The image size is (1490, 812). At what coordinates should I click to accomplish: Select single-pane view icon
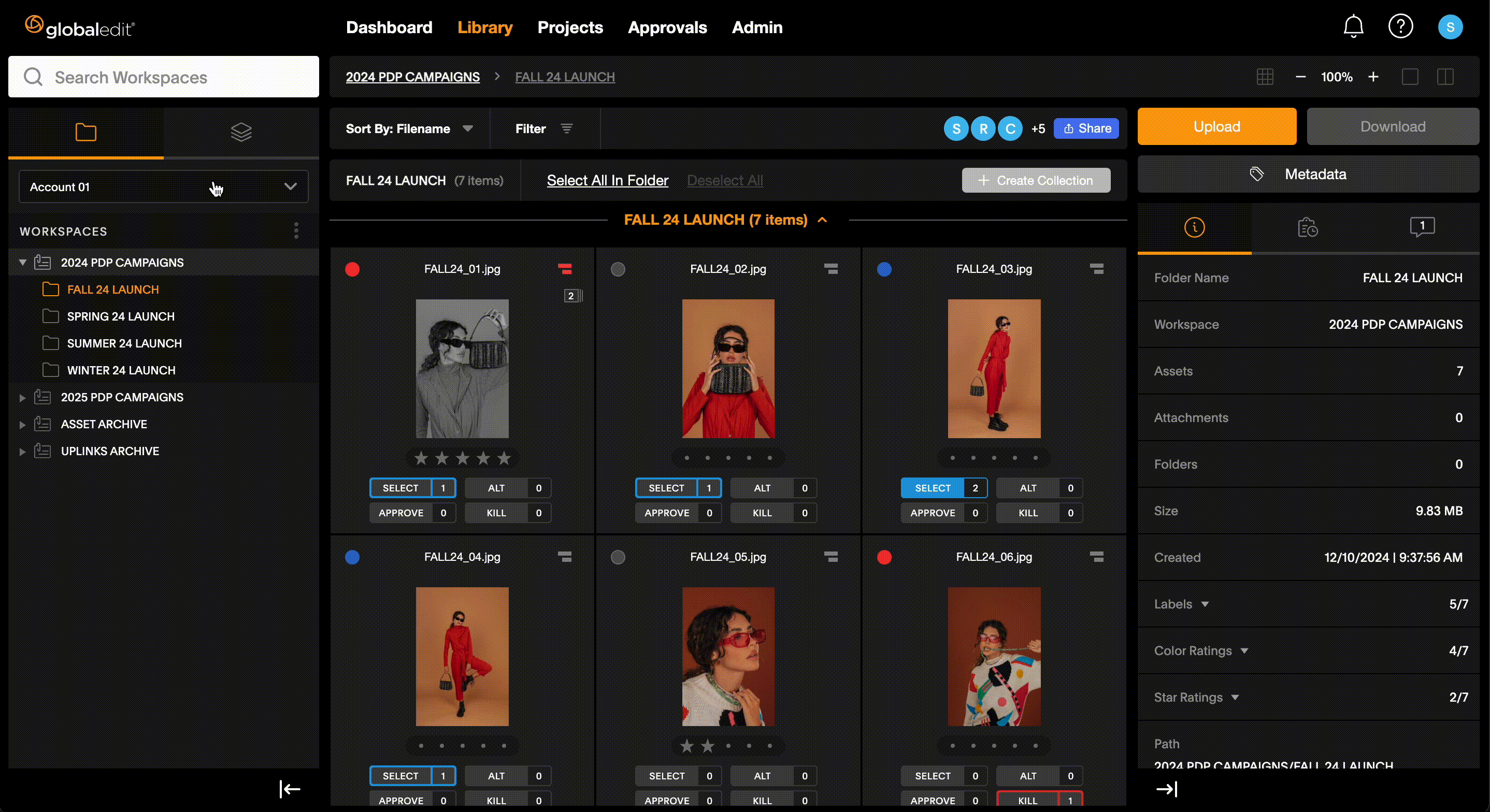[x=1410, y=77]
